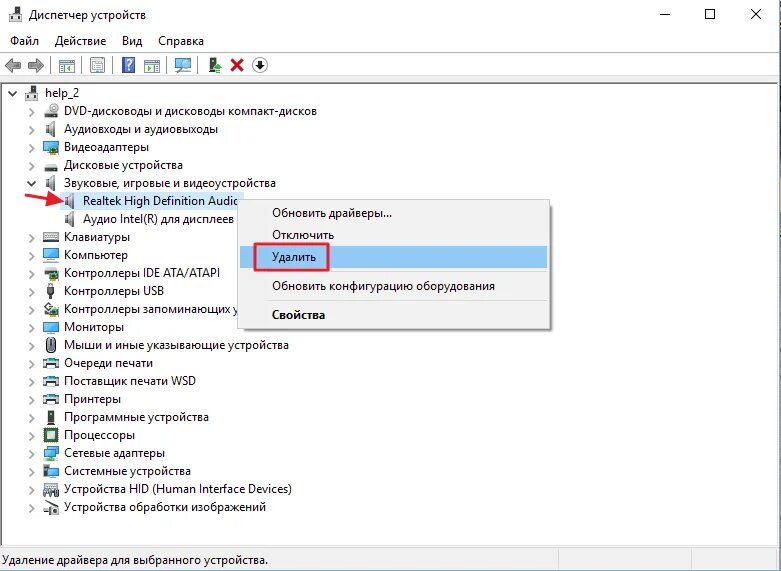Click the Клавиатуры keyboard icon
The image size is (781, 571).
click(x=51, y=237)
